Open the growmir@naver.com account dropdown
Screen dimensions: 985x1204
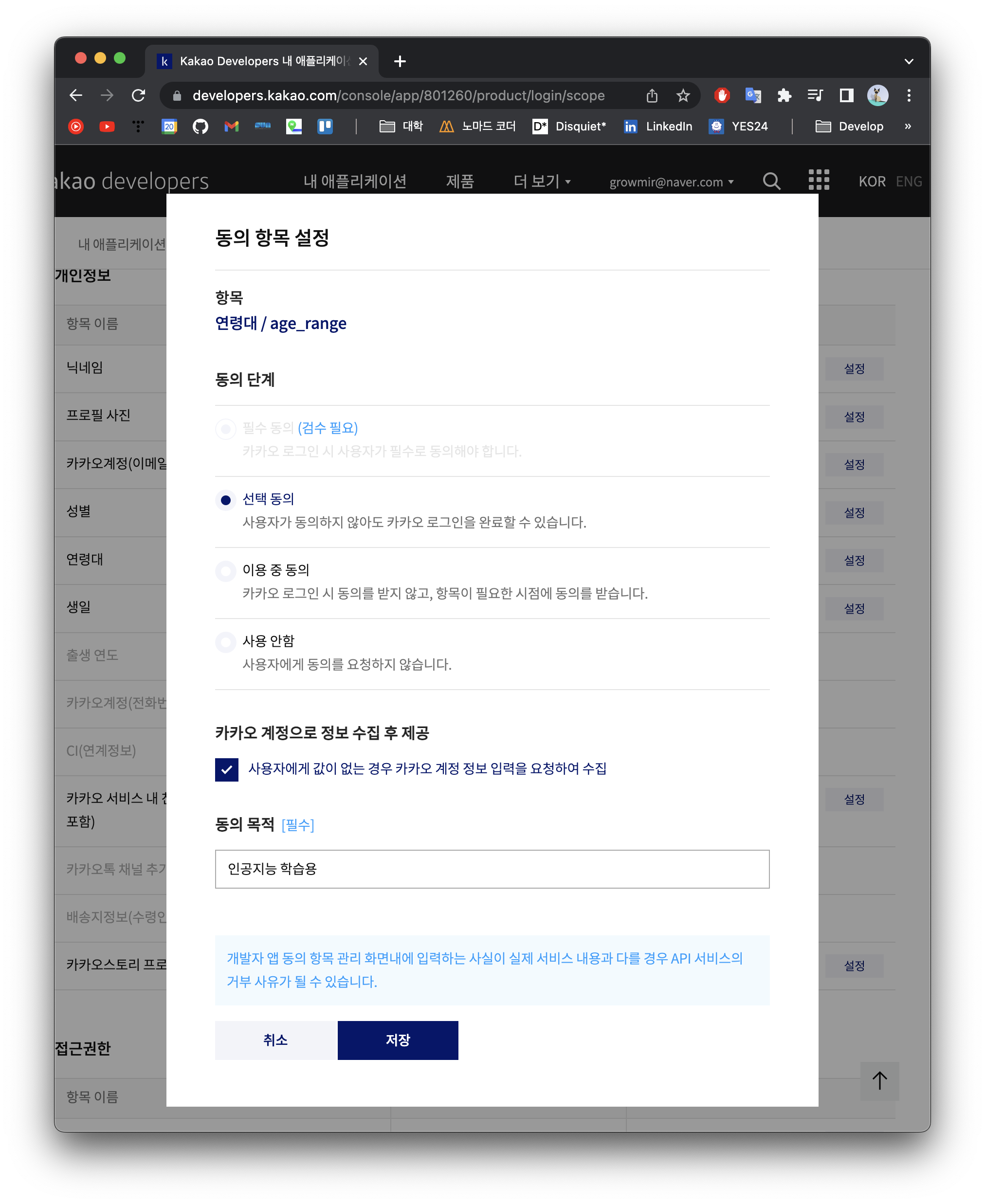click(x=671, y=182)
